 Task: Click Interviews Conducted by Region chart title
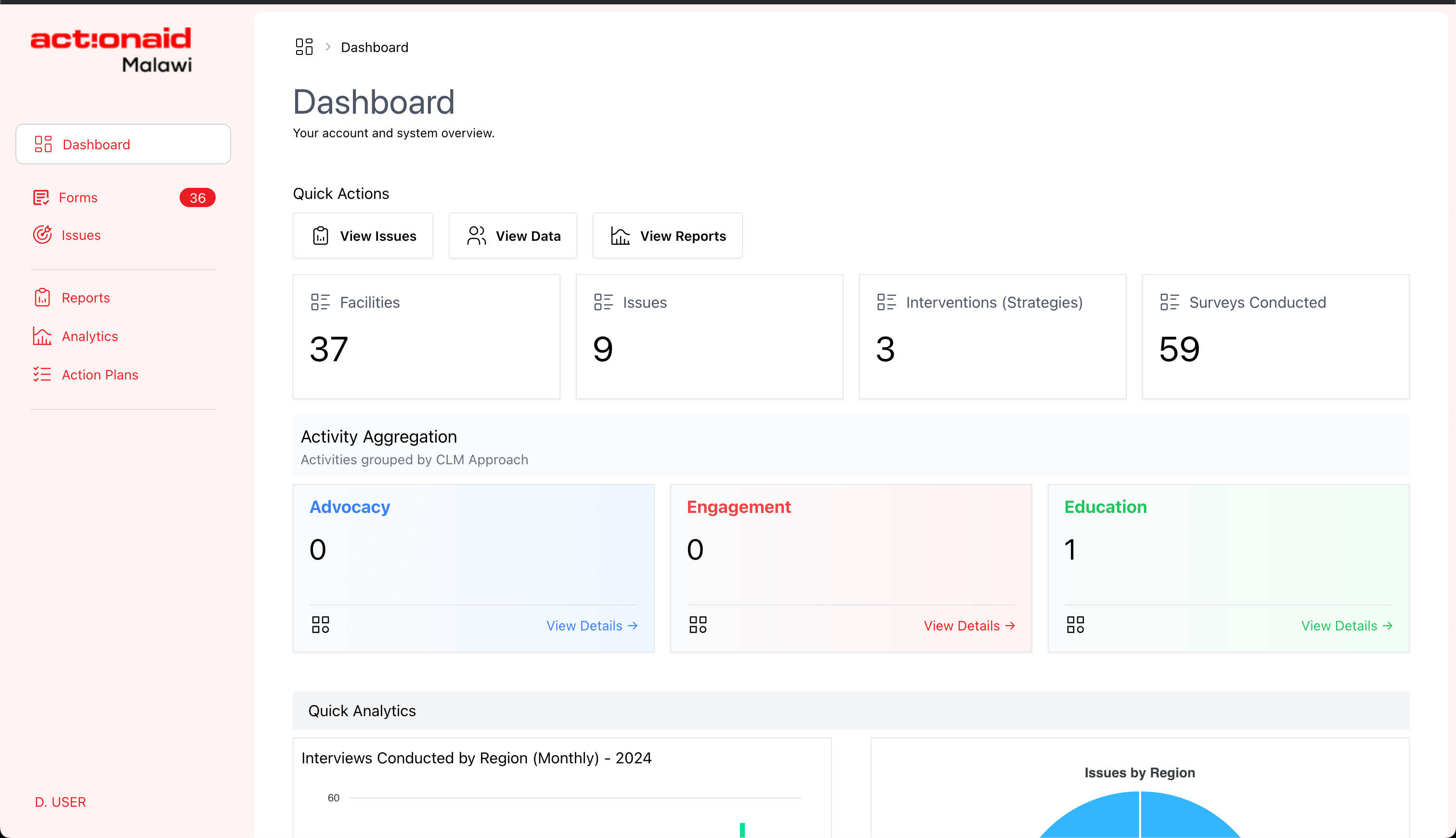tap(476, 758)
